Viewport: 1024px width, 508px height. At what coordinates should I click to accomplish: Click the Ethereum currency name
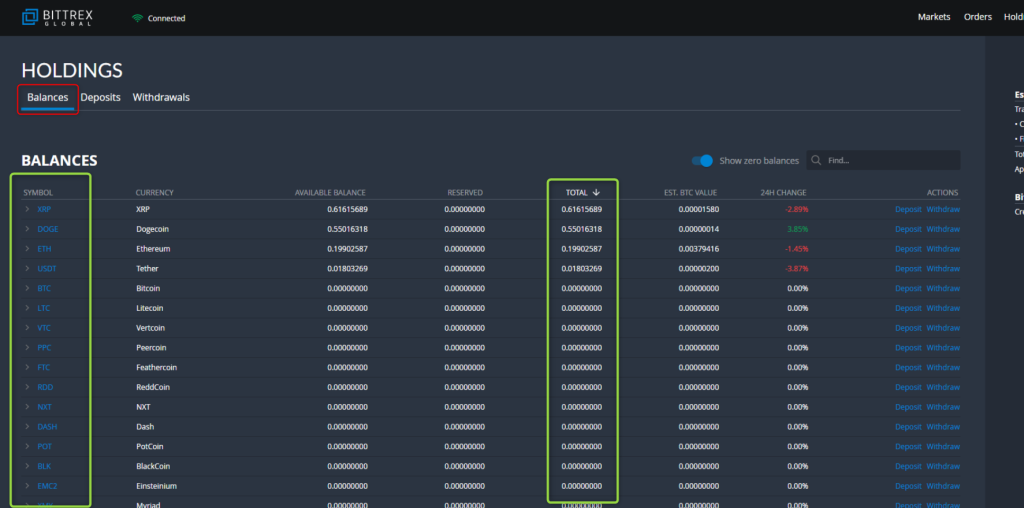point(153,249)
